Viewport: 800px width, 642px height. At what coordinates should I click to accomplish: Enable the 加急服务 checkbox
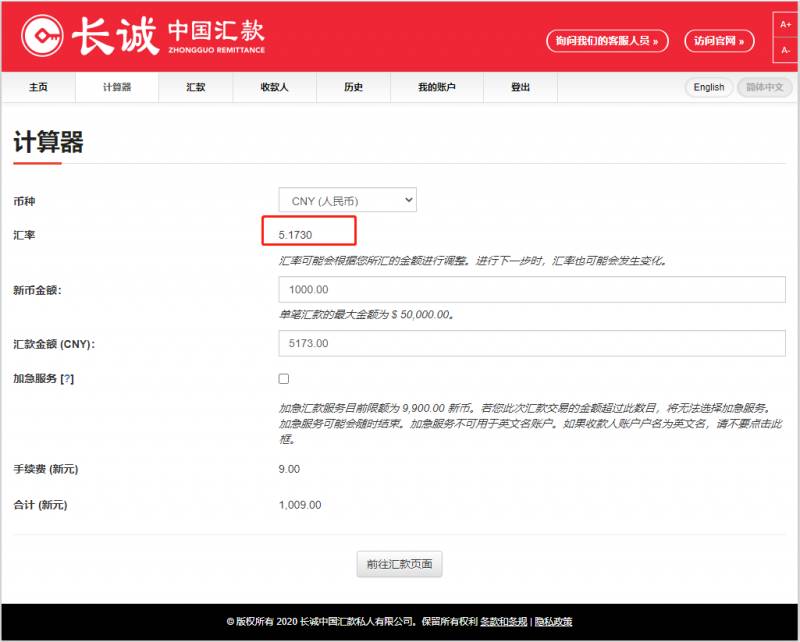tap(284, 379)
